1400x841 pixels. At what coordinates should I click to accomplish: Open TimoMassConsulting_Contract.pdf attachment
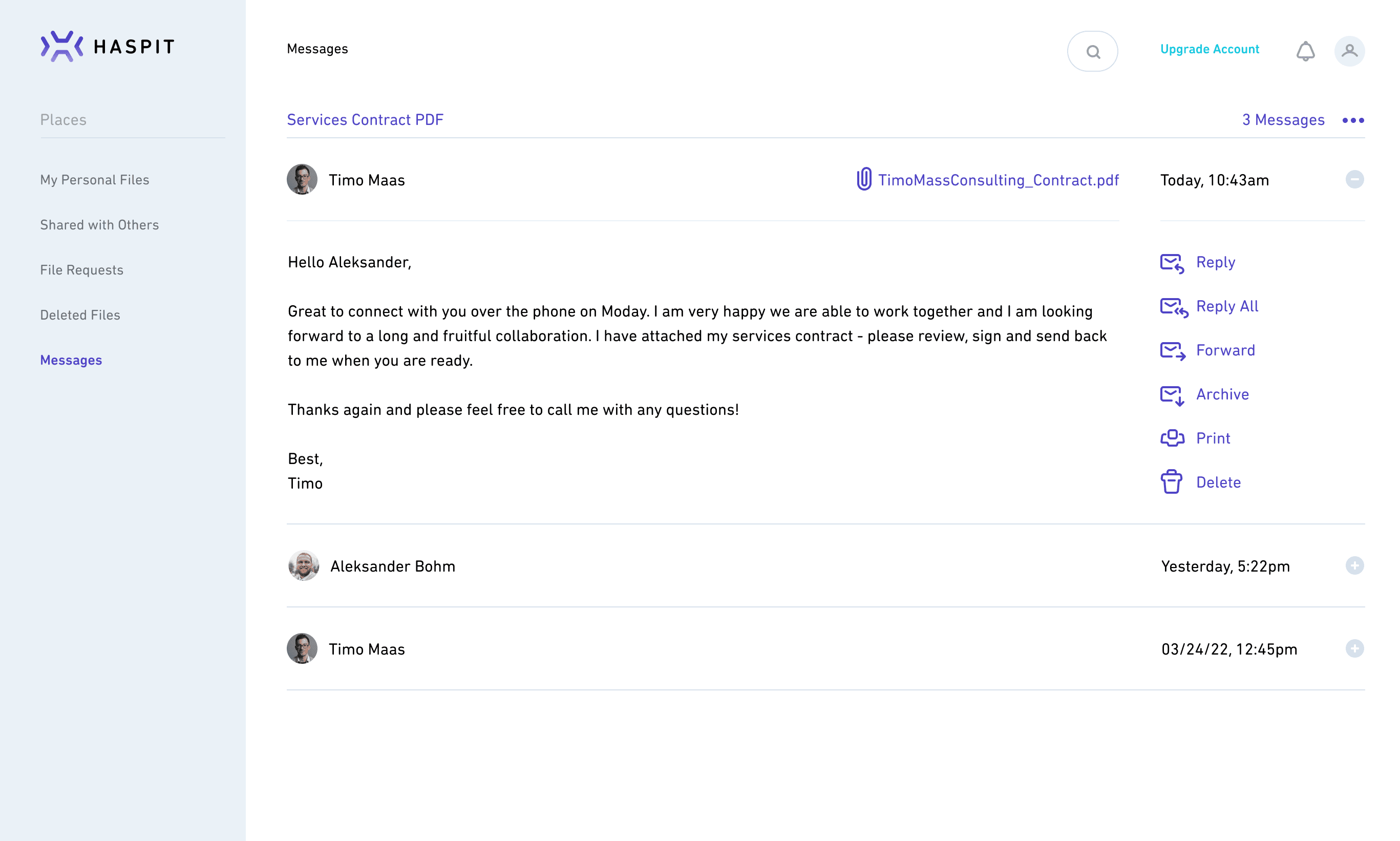998,180
